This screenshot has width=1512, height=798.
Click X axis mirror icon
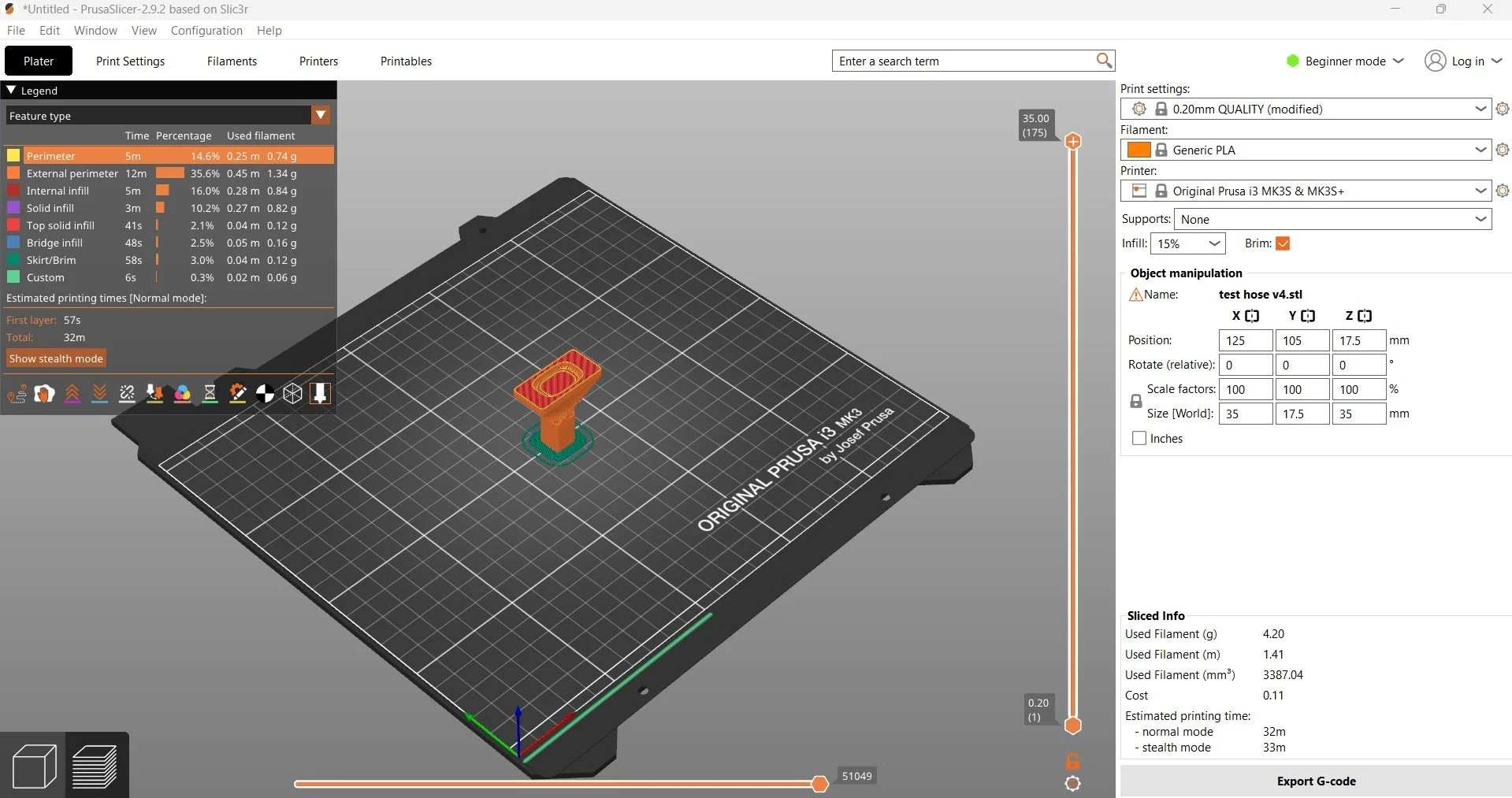1252,316
